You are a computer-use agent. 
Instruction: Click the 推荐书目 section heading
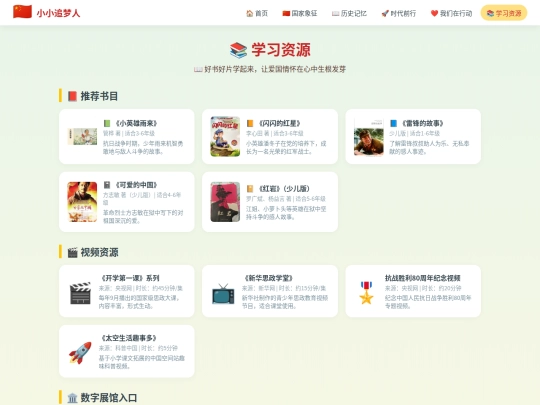[x=99, y=96]
